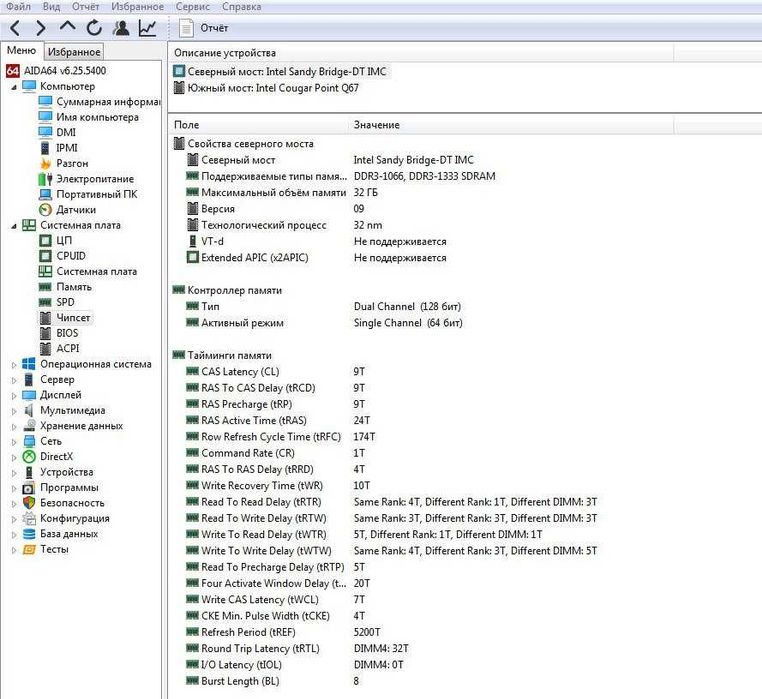Open the Сервис menu
Image resolution: width=762 pixels, height=699 pixels.
click(193, 7)
